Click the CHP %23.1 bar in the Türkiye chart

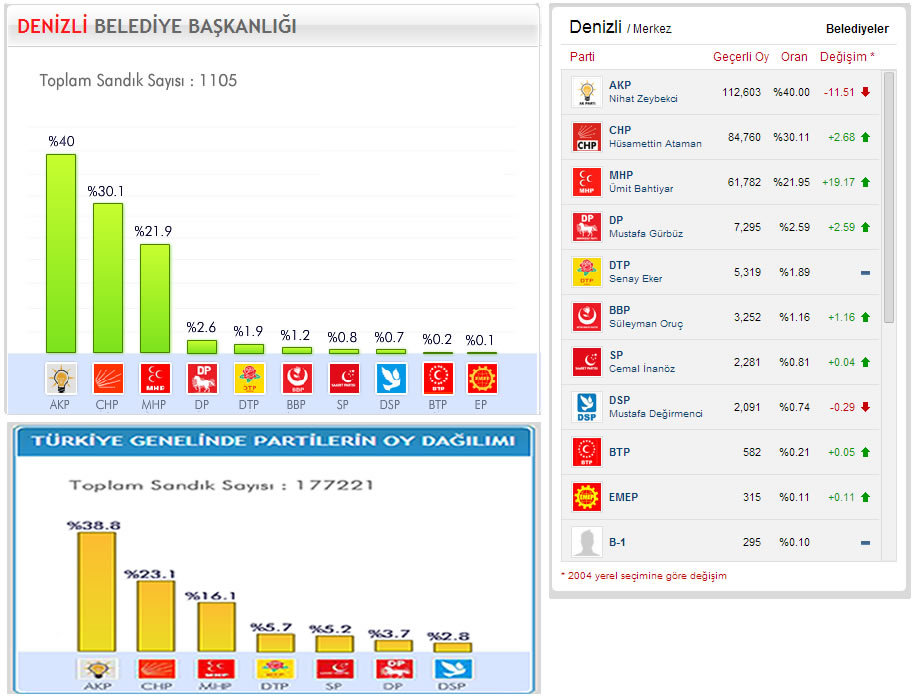pyautogui.click(x=156, y=616)
